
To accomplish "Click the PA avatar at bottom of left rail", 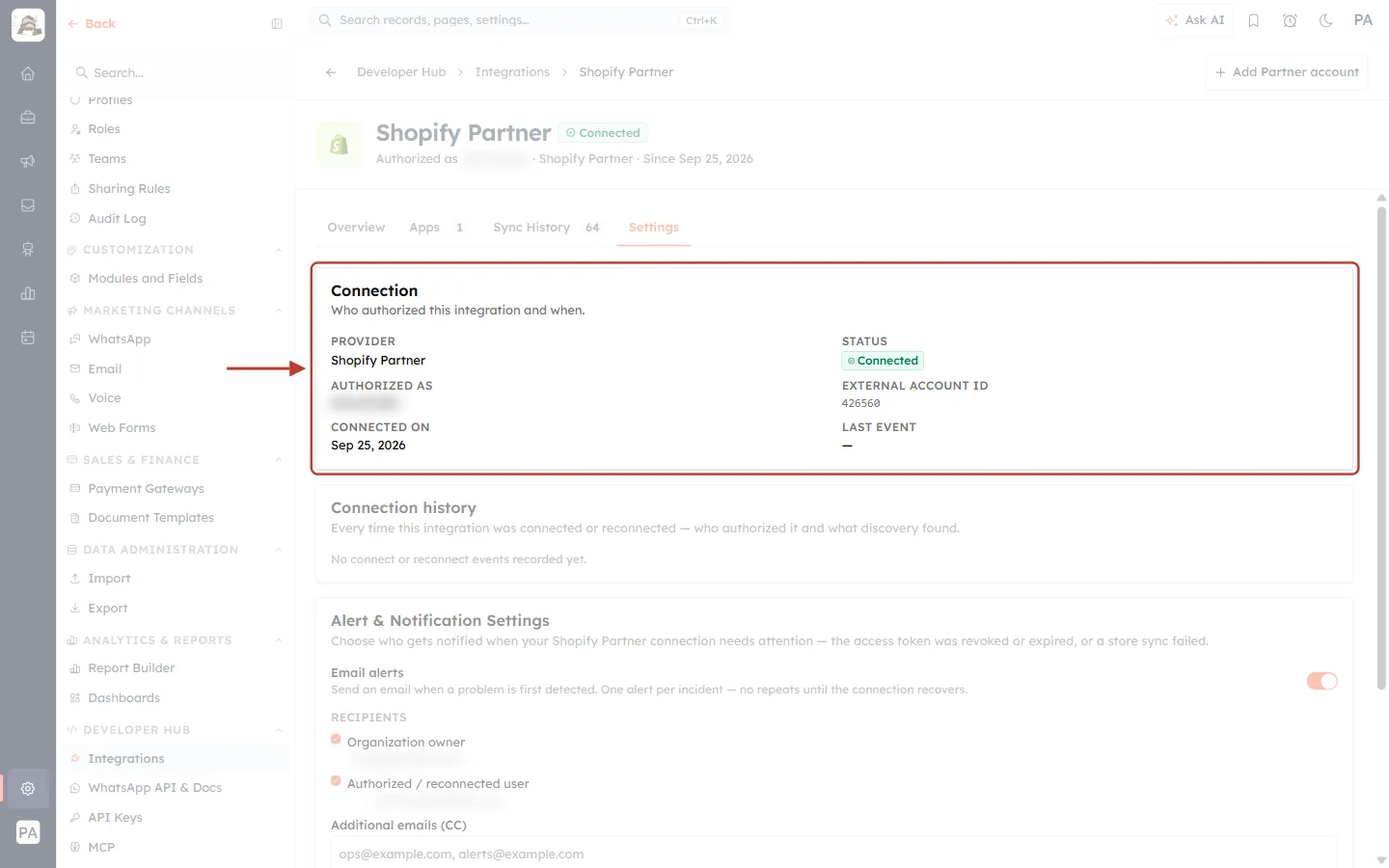I will (28, 832).
